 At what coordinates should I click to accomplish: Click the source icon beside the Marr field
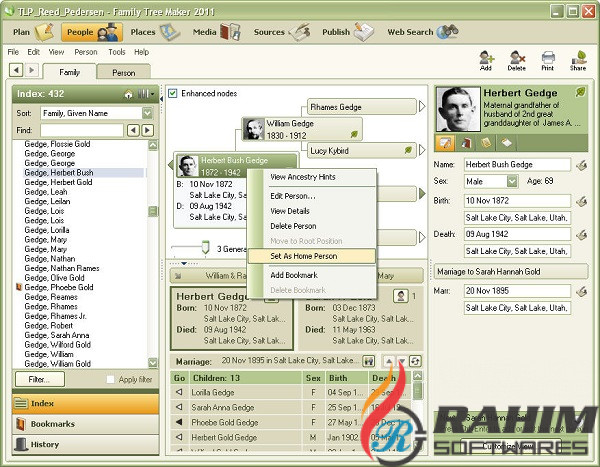point(581,291)
